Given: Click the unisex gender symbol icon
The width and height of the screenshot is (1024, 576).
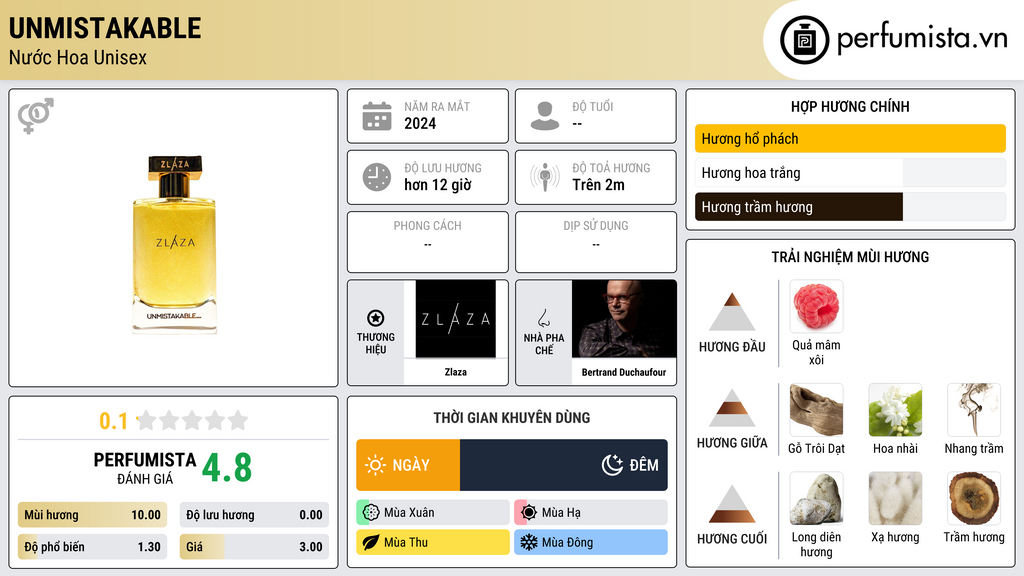Looking at the screenshot, I should 36,115.
